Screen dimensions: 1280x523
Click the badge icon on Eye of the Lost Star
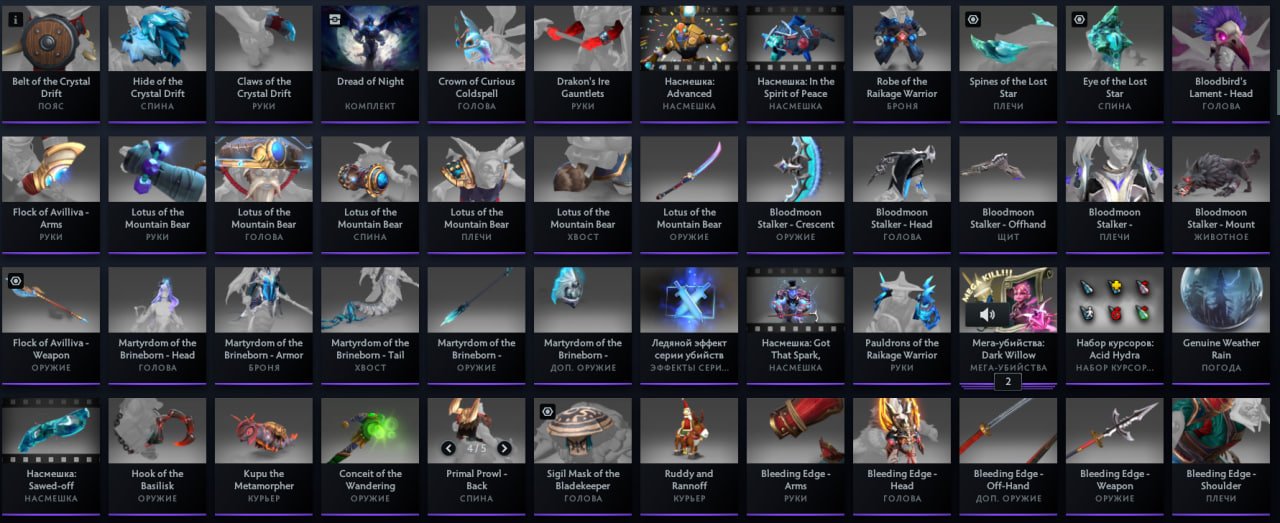click(1078, 19)
